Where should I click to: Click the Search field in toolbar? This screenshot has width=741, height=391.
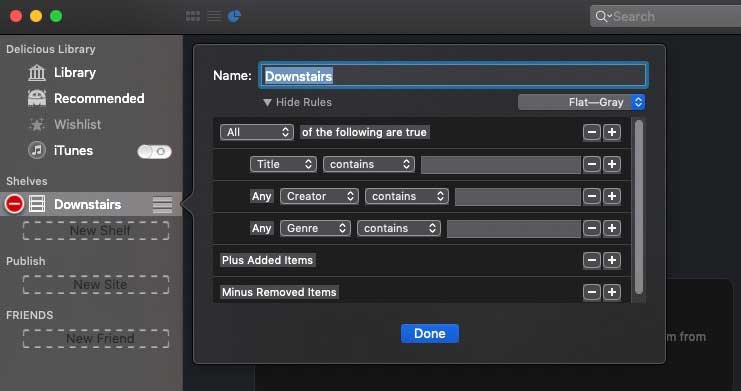(665, 17)
